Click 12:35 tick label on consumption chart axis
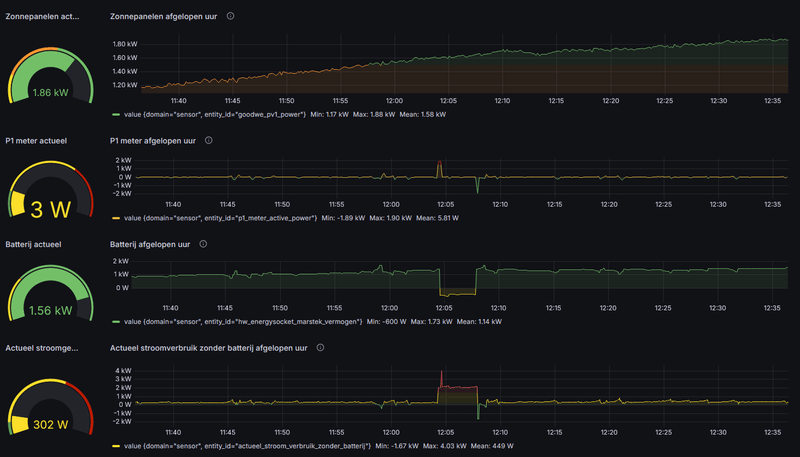Image resolution: width=800 pixels, height=457 pixels. pyautogui.click(x=772, y=433)
